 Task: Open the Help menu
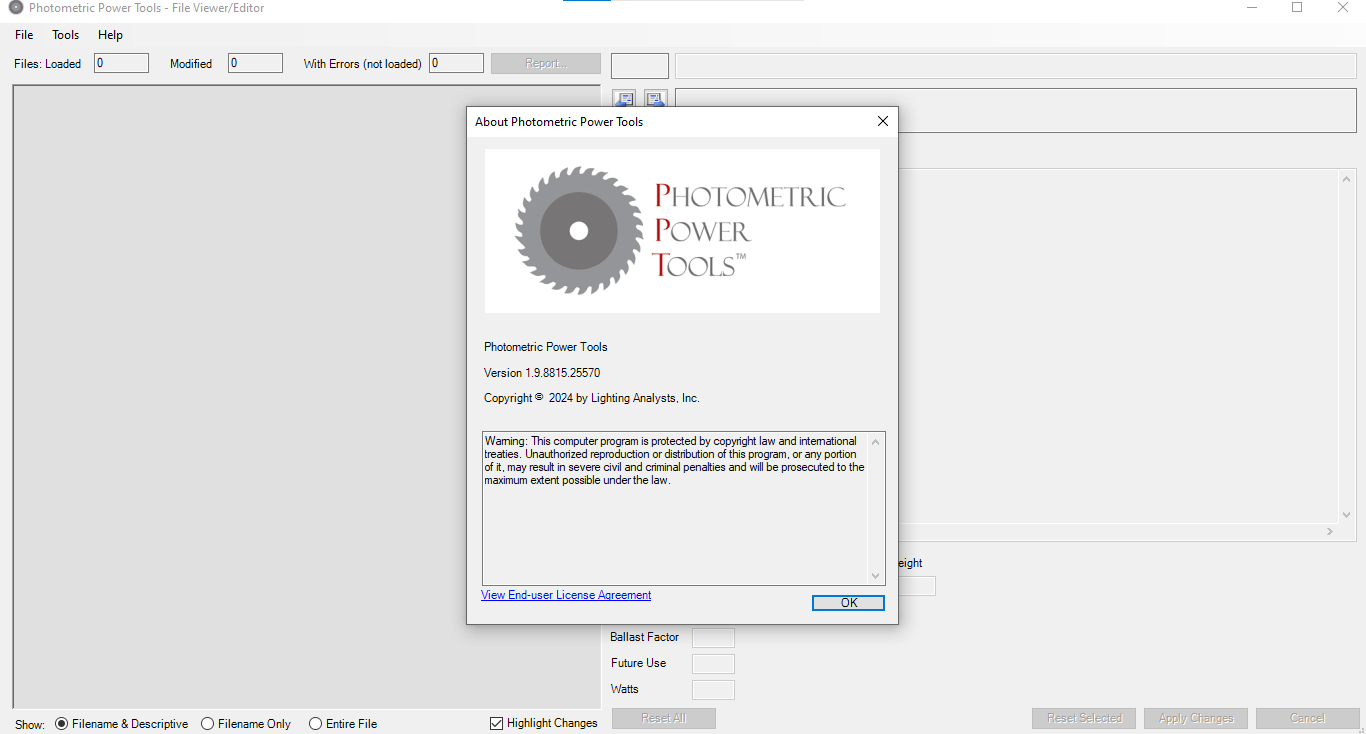coord(110,35)
